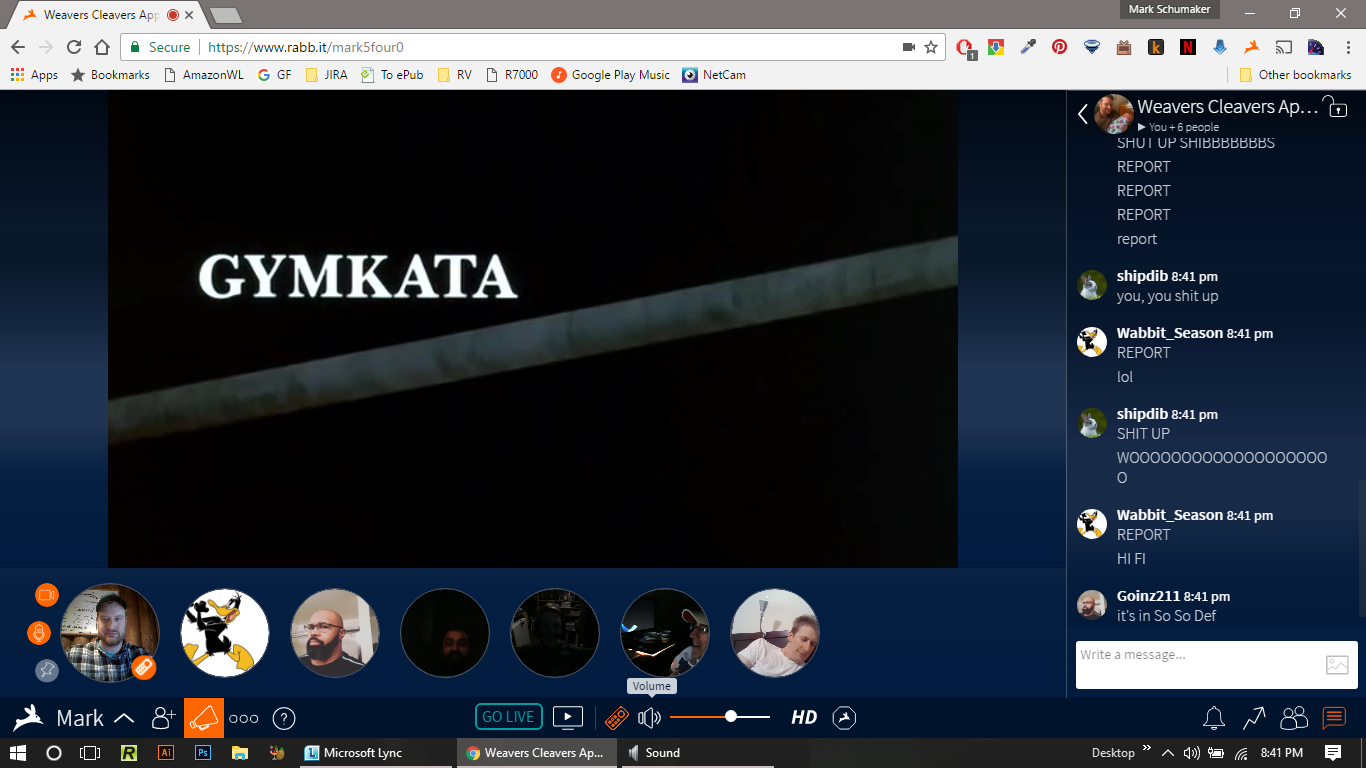
Task: Mute the room with the speaker volume icon
Action: pos(650,717)
